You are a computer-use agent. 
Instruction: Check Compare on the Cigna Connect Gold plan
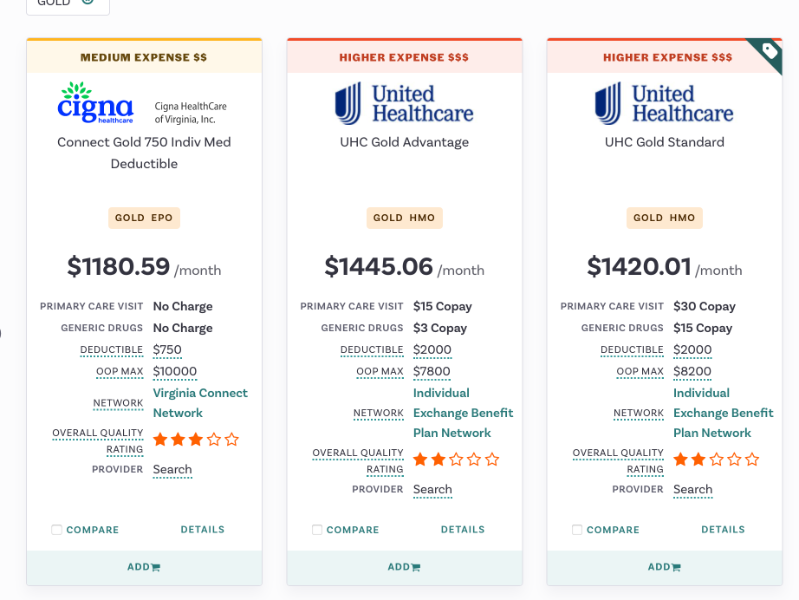[57, 530]
